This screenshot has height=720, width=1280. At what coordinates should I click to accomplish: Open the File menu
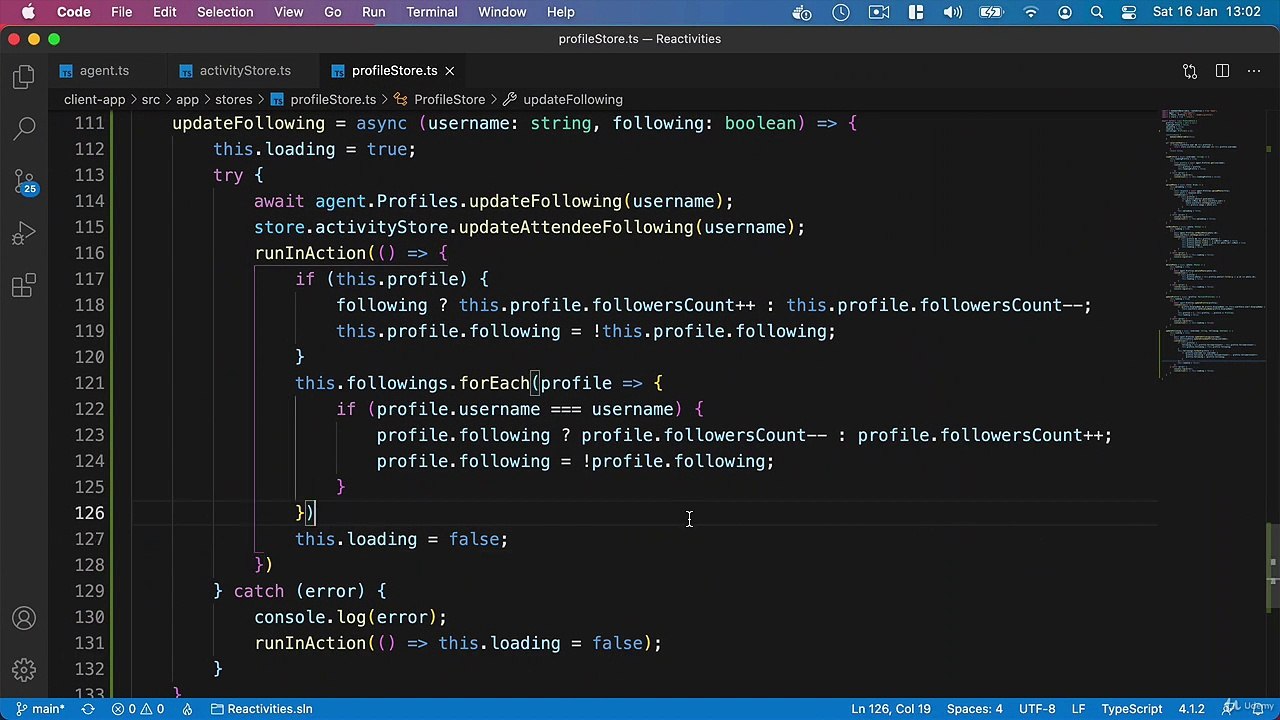pos(121,12)
